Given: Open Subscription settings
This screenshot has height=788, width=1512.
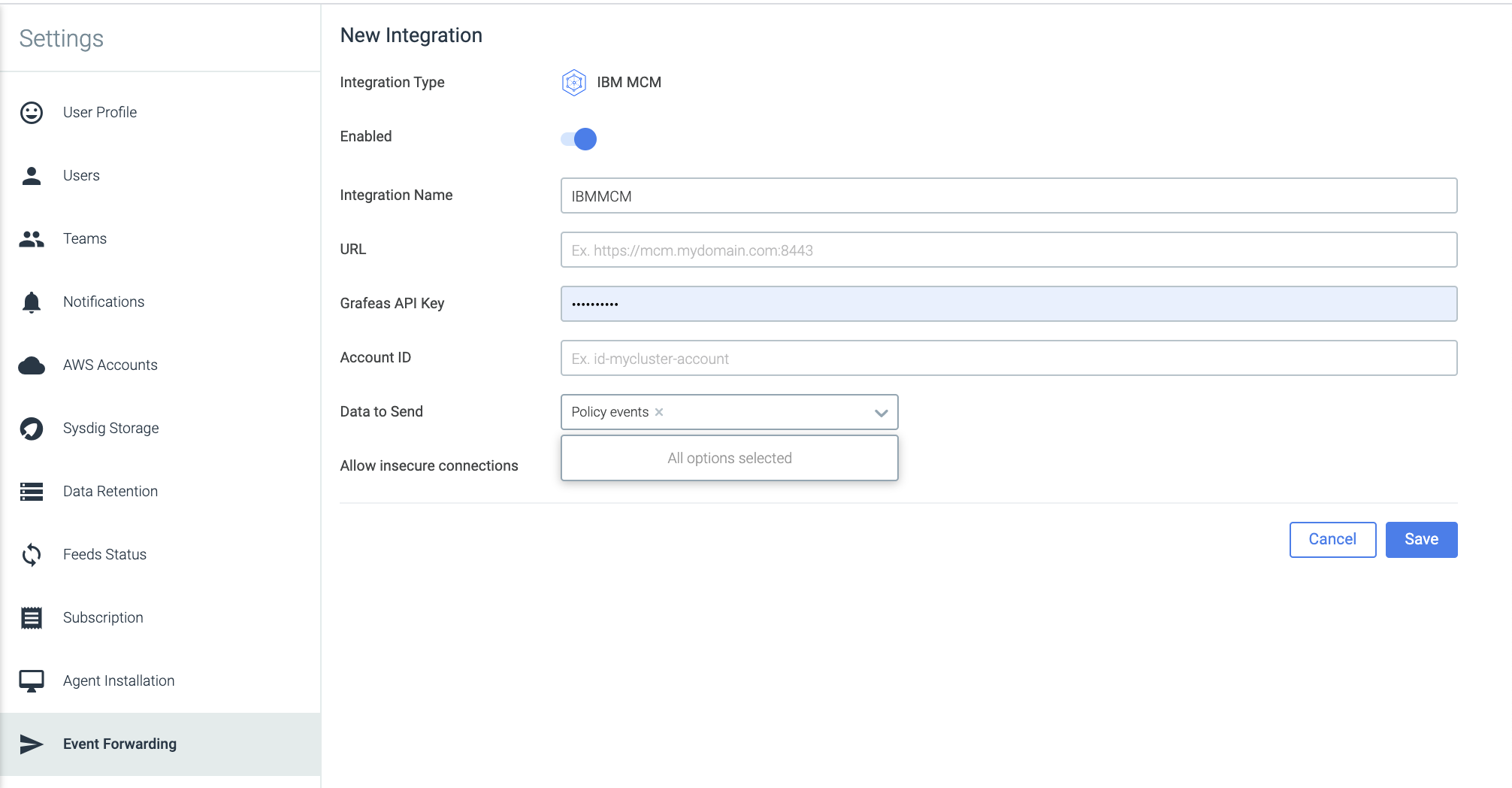Looking at the screenshot, I should [x=161, y=618].
